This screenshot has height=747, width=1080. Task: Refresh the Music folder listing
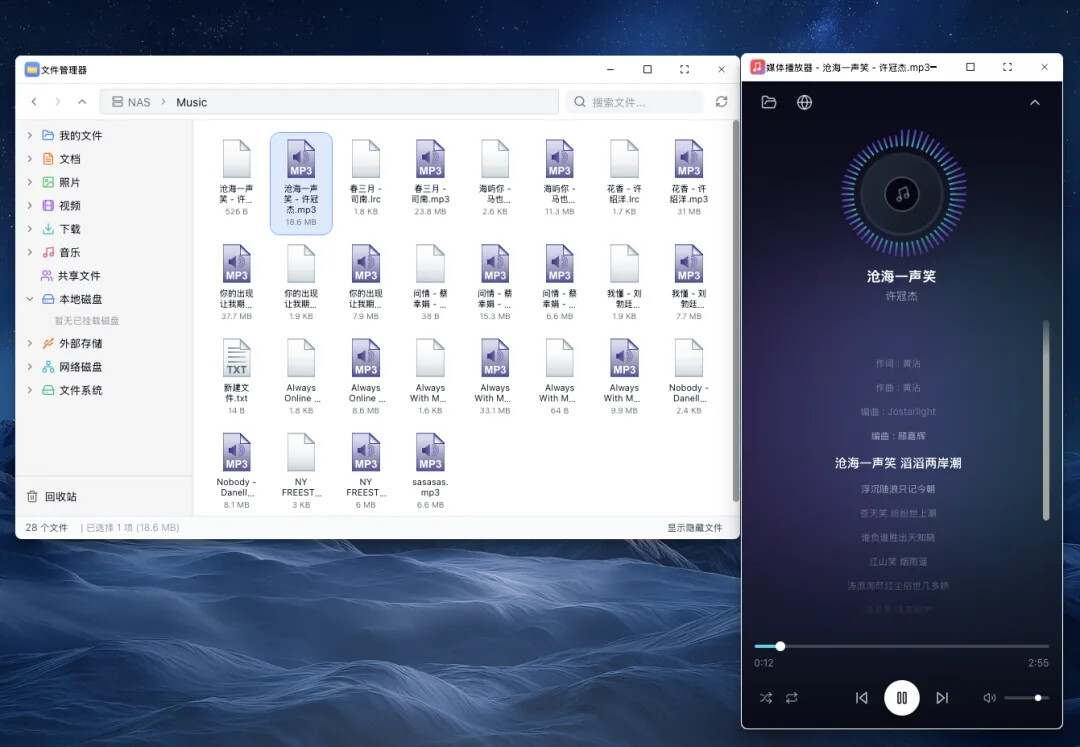coord(721,102)
